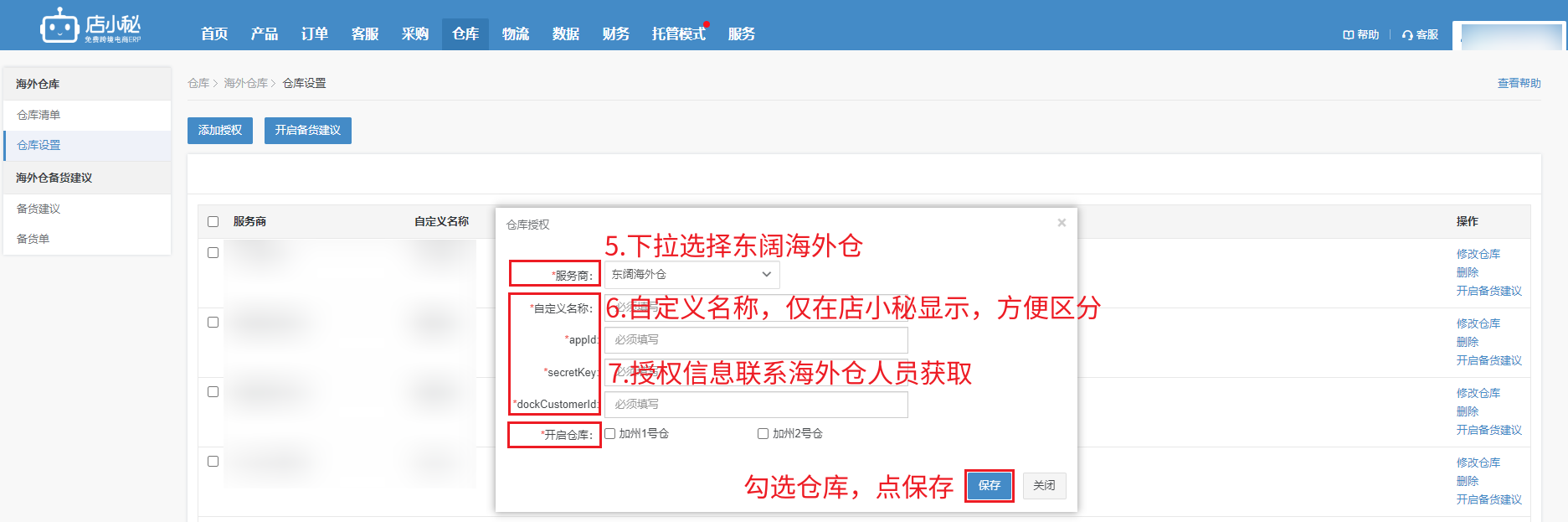Open the 客服 item in the main navigation
The height and width of the screenshot is (522, 1568).
[x=365, y=34]
